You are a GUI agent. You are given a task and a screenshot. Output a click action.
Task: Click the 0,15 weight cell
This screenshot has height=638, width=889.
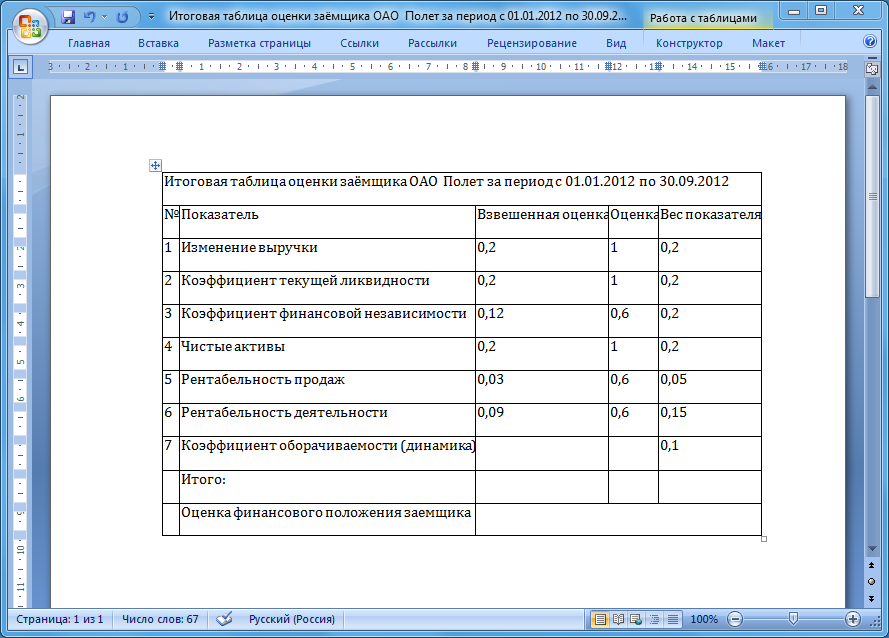click(710, 420)
